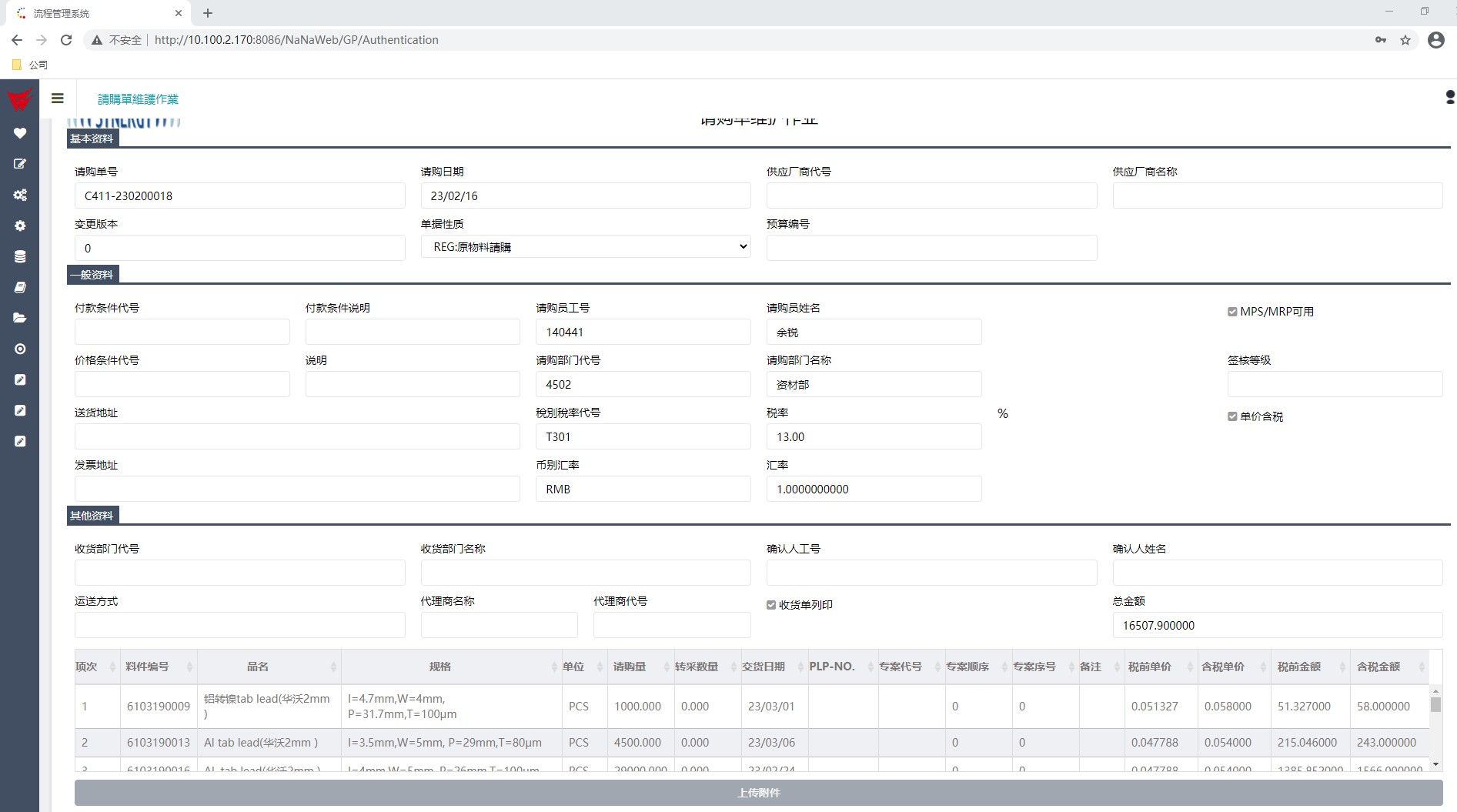Sort table by 含税金额 column arrows
The height and width of the screenshot is (812, 1457).
(1422, 667)
